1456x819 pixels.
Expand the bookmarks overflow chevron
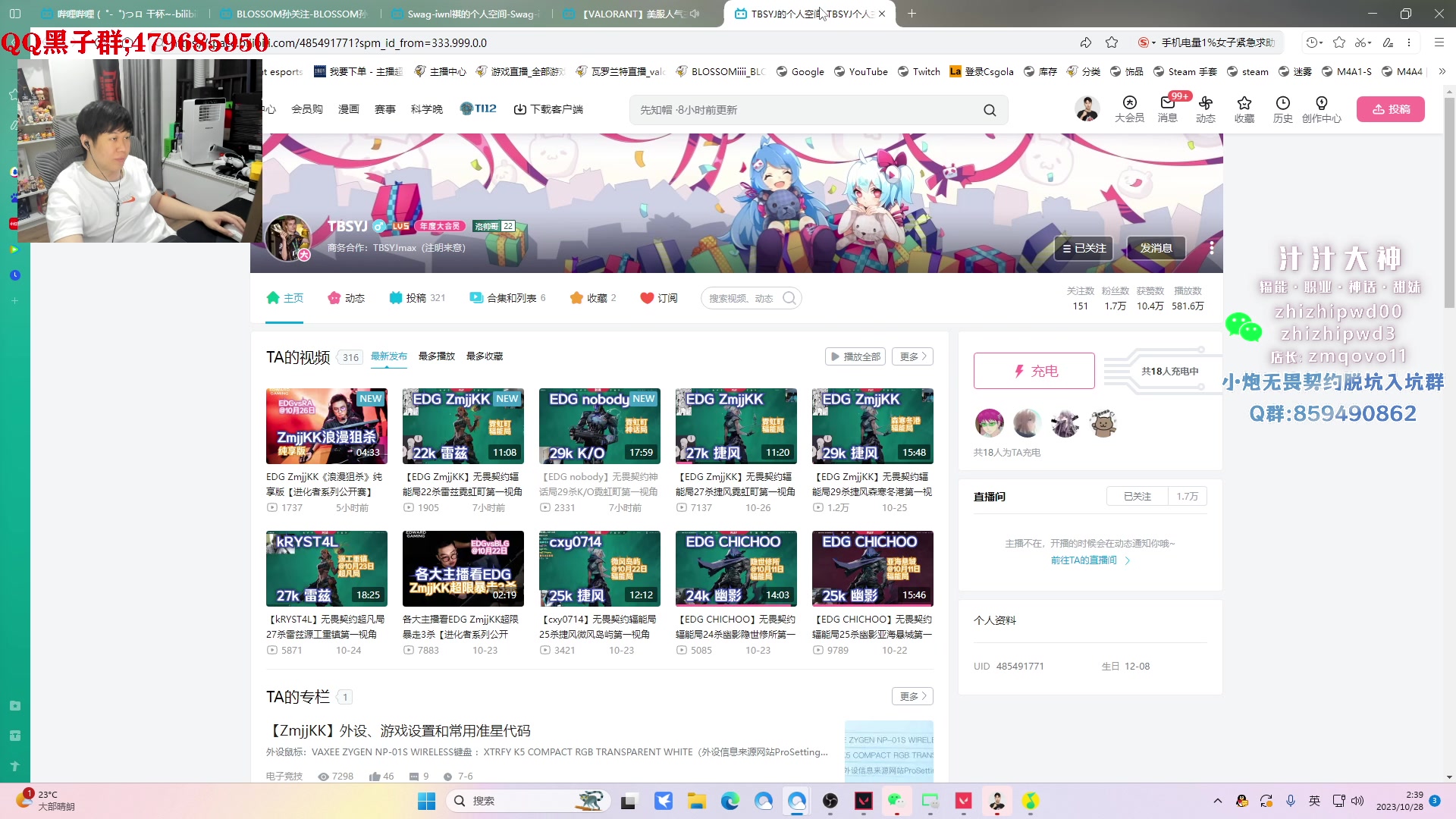pyautogui.click(x=1442, y=71)
